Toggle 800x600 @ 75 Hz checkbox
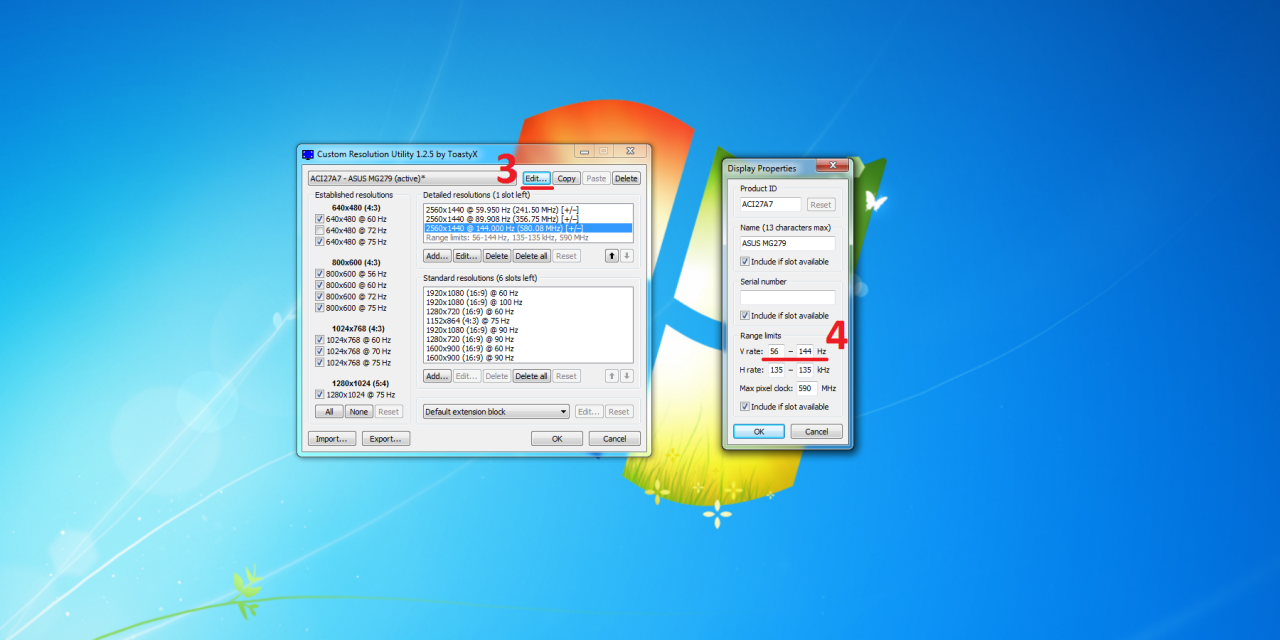The image size is (1280, 640). coord(320,308)
